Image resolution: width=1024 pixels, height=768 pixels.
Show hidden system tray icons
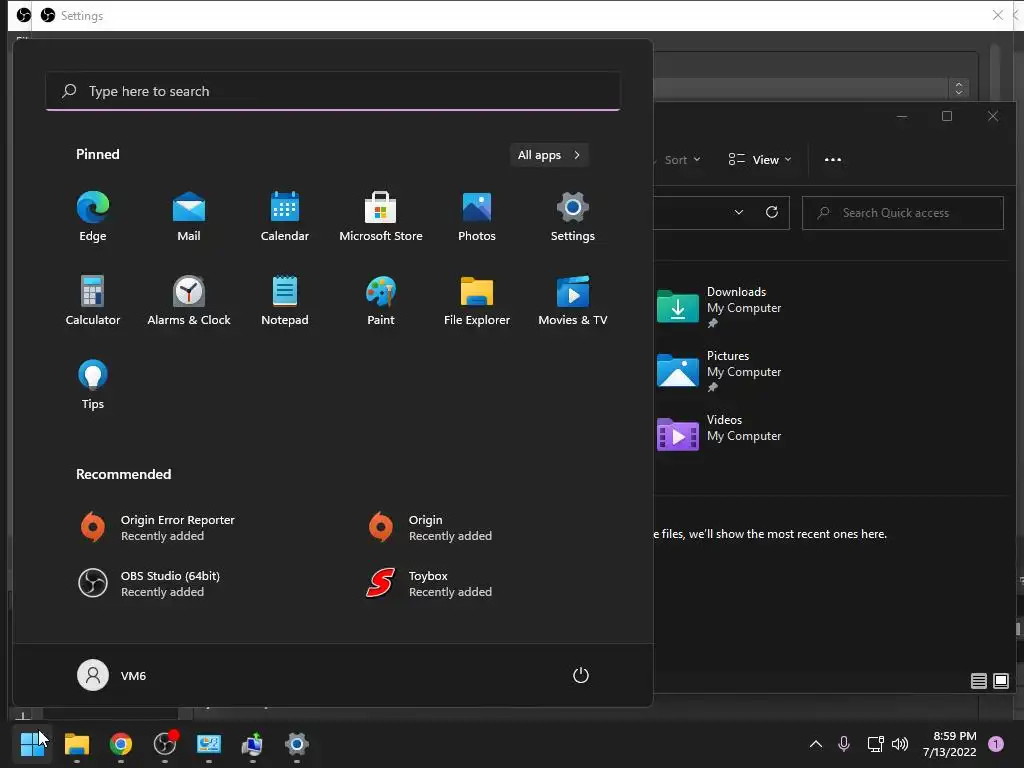point(816,744)
